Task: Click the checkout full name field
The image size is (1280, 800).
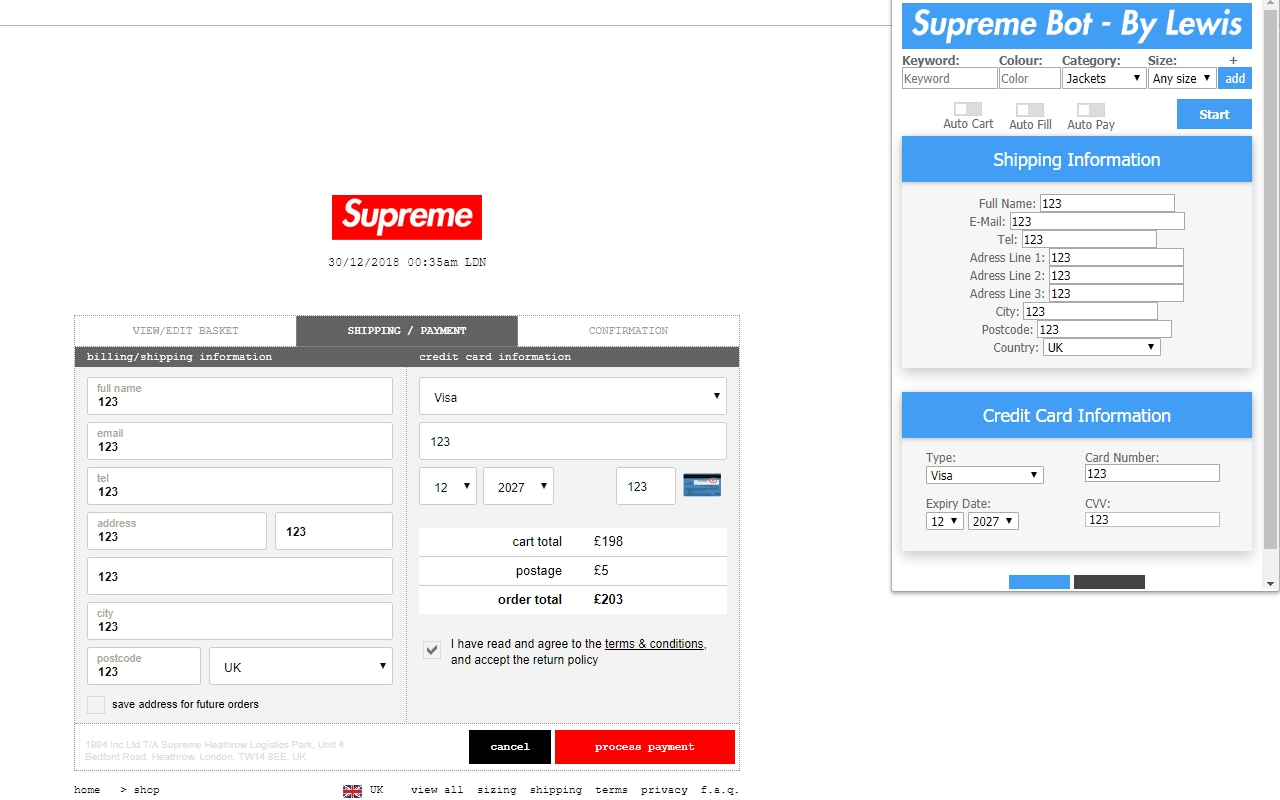Action: click(x=240, y=396)
